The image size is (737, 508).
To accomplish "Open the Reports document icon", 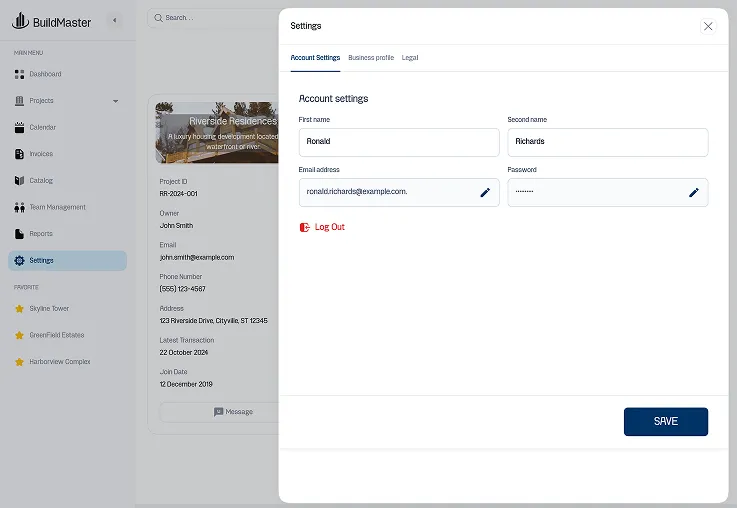I will point(20,234).
